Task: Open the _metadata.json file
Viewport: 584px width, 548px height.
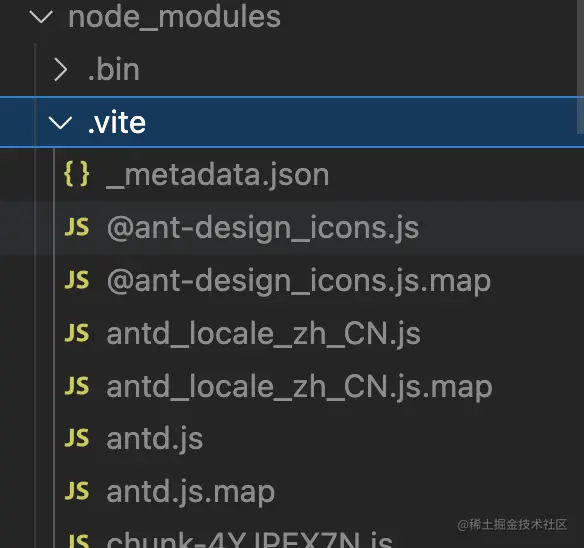Action: [x=218, y=175]
